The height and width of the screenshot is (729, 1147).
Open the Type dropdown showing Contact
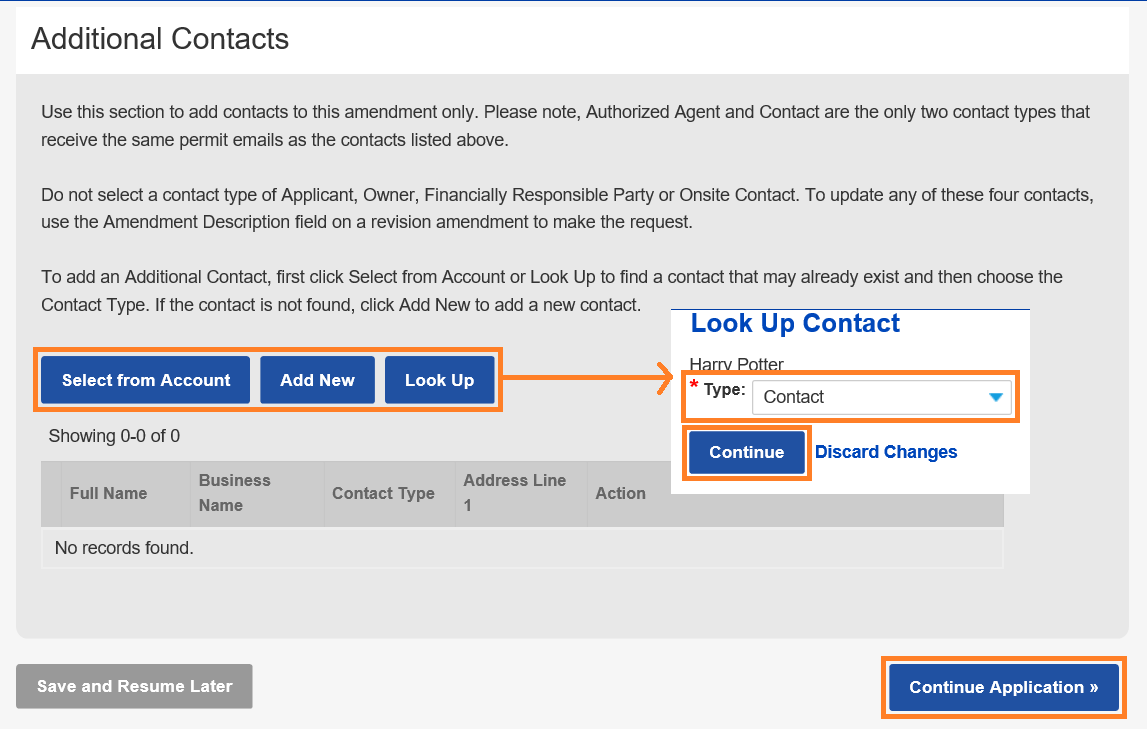(881, 397)
